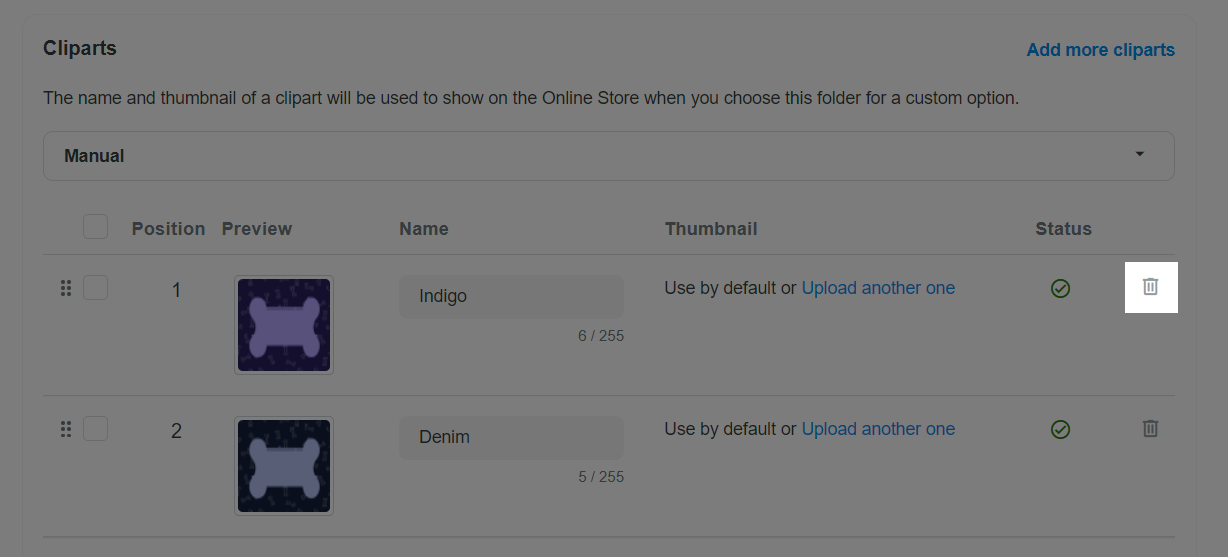Viewport: 1228px width, 557px height.
Task: Select the checkbox for position 1 row
Action: 95,288
